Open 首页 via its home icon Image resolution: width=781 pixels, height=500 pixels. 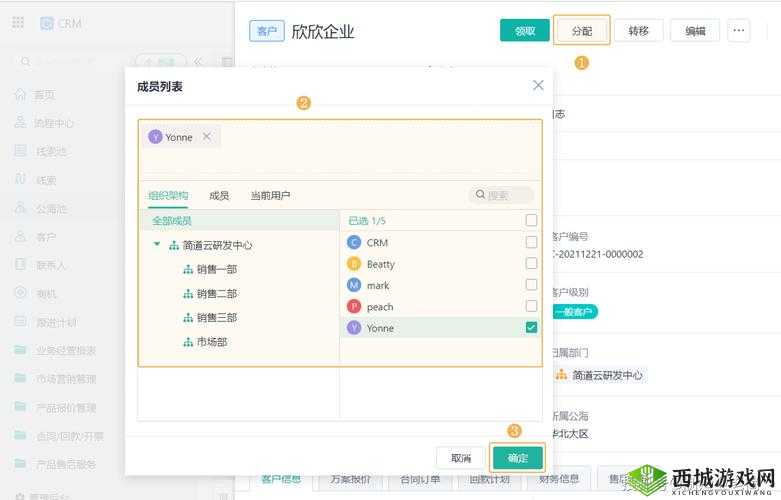(x=20, y=94)
